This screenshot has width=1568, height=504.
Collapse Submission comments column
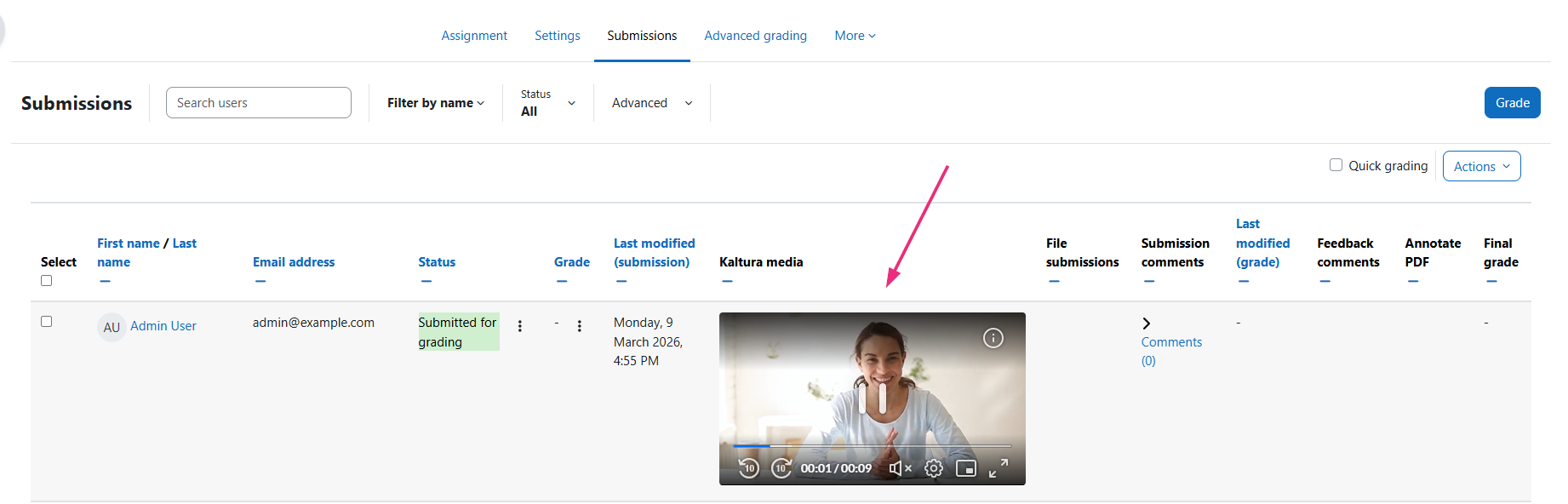[1149, 281]
